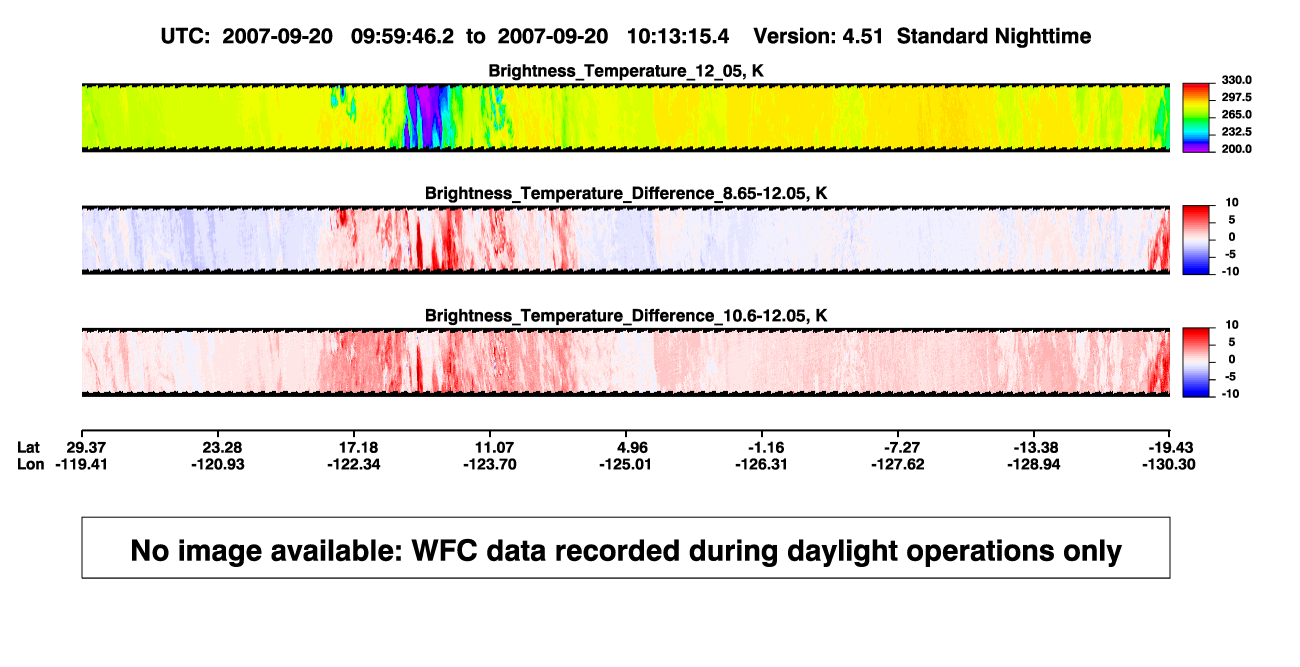1300x667 pixels.
Task: Click the 8.65-12.05 difference image strip
Action: [x=626, y=240]
